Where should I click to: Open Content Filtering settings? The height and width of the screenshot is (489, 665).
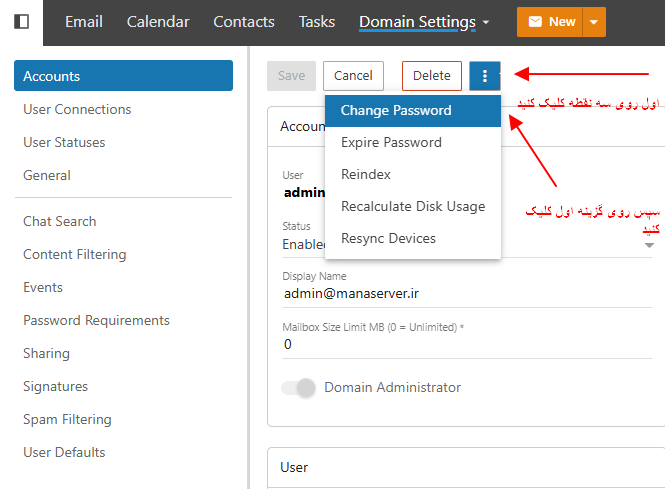coord(75,254)
